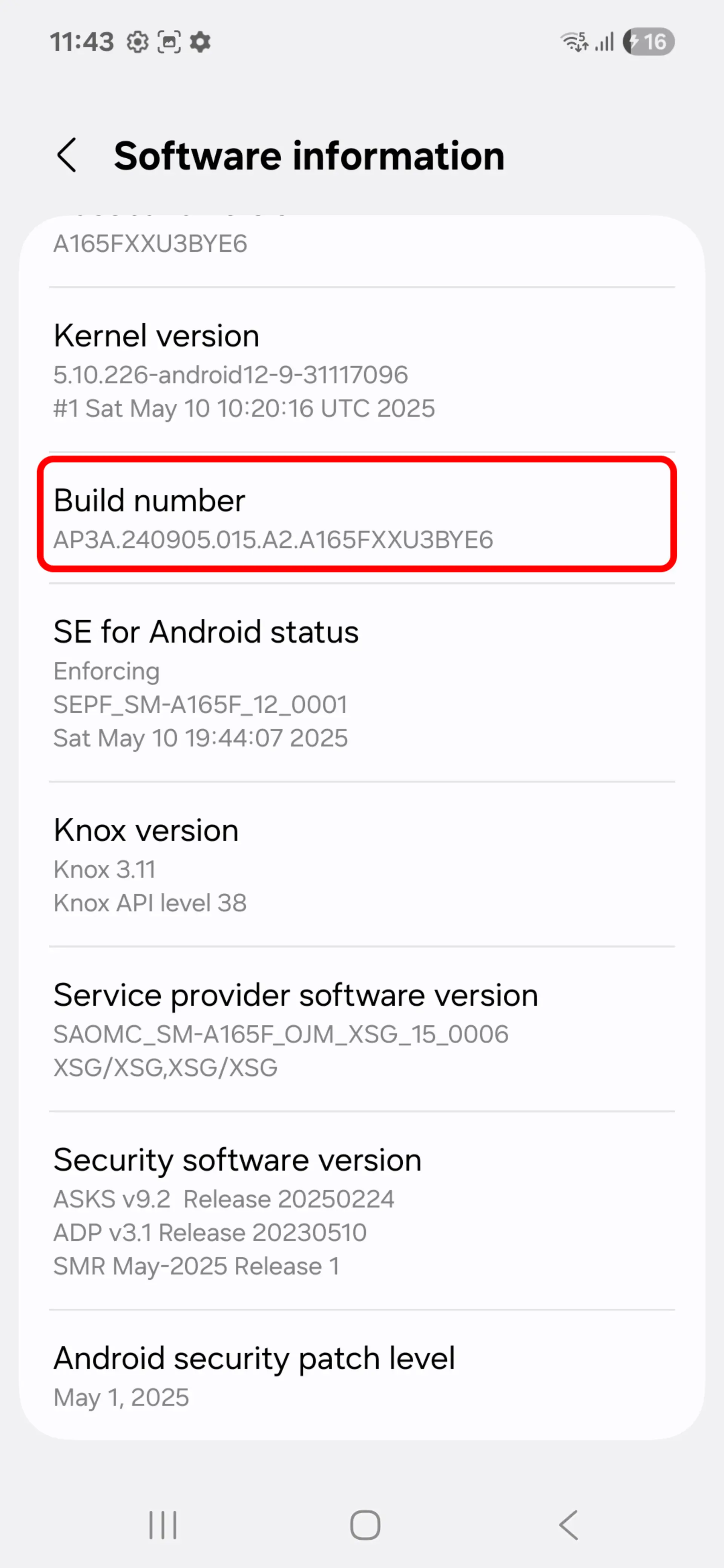
Task: Tap the Software information title
Action: (x=309, y=156)
